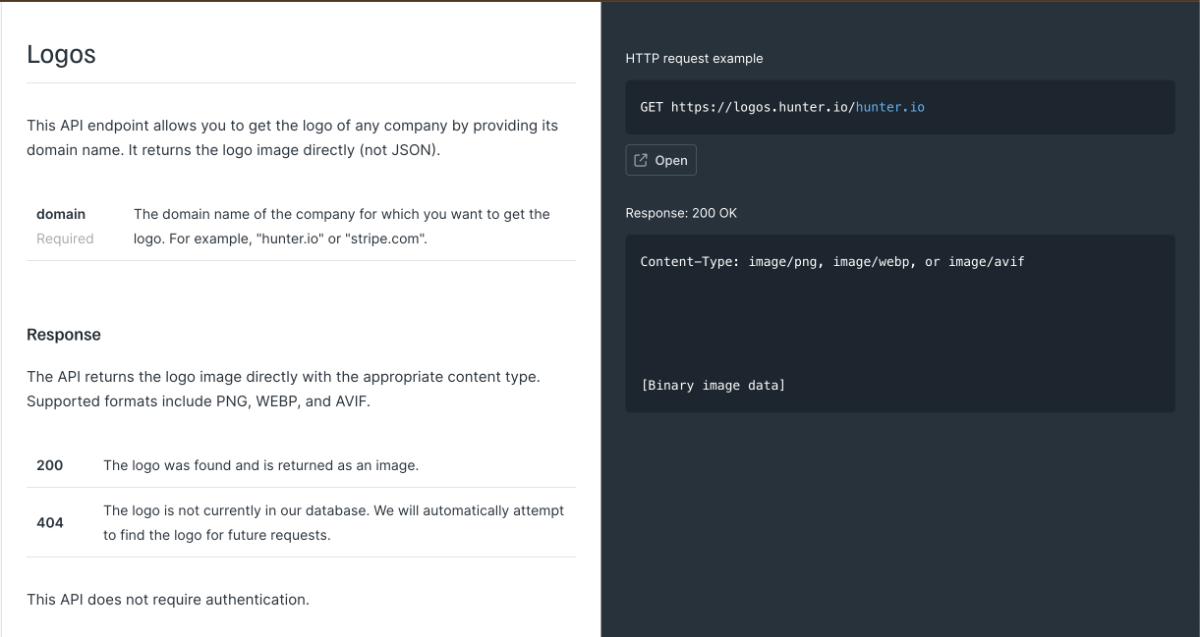1200x637 pixels.
Task: Click the Open button to view the logo
Action: click(x=660, y=159)
